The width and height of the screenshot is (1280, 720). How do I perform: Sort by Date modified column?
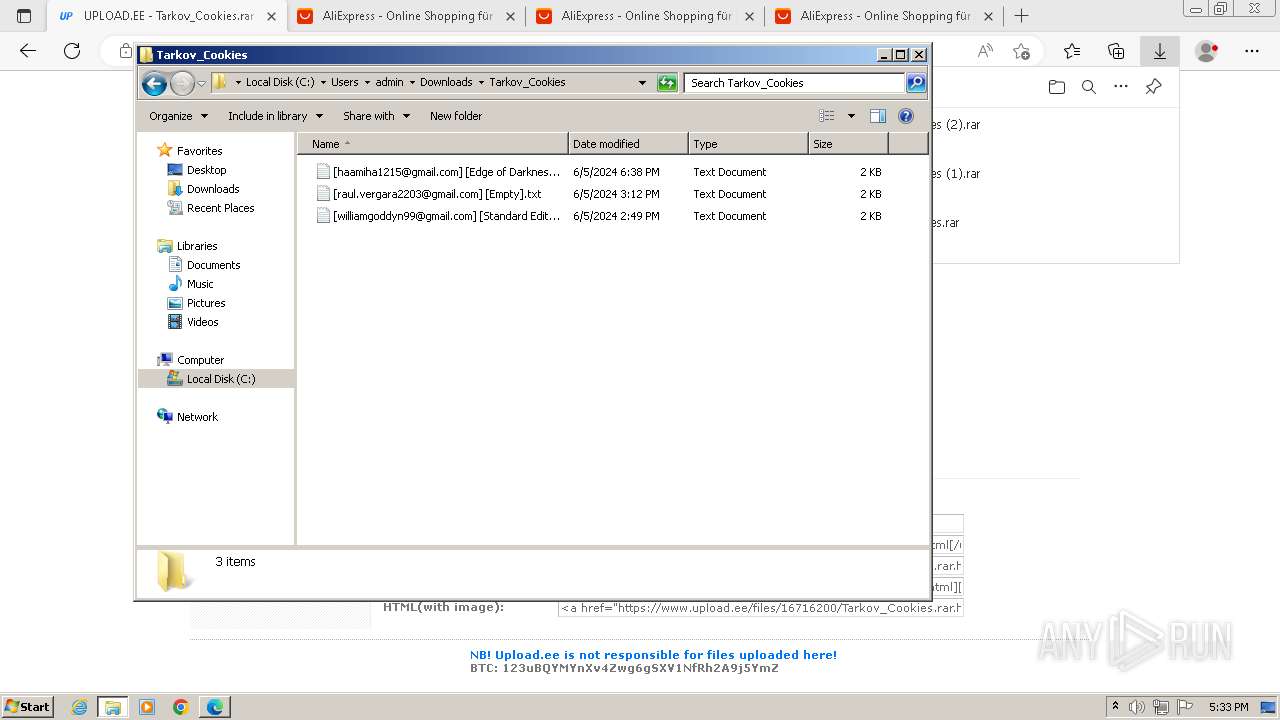[x=628, y=144]
